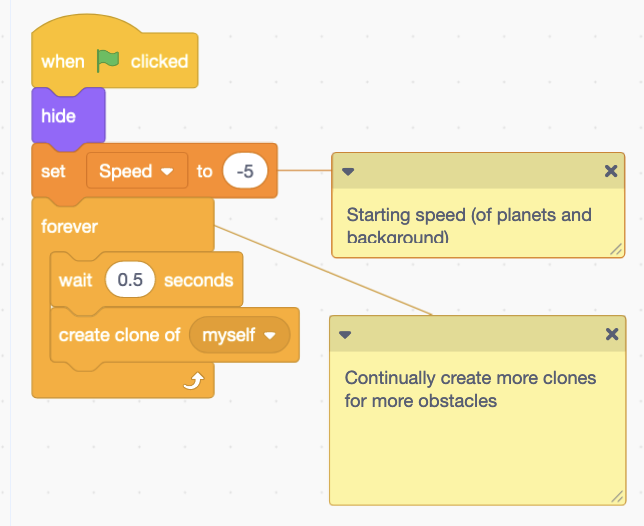Click the -5 value input field
The width and height of the screenshot is (644, 526).
[245, 171]
